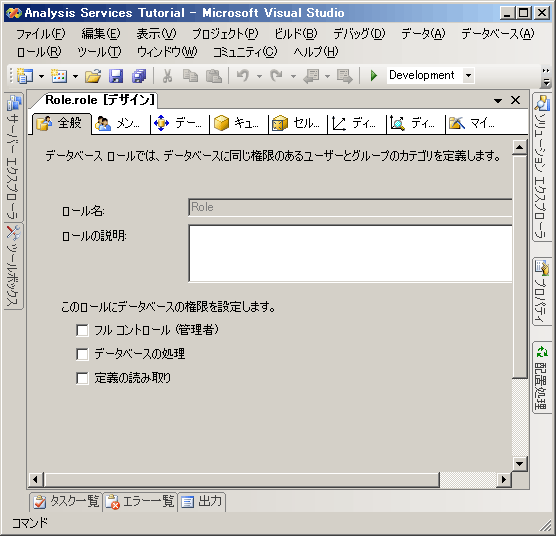The width and height of the screenshot is (556, 536).
Task: Click the Paste clipboard icon
Action: 214,76
